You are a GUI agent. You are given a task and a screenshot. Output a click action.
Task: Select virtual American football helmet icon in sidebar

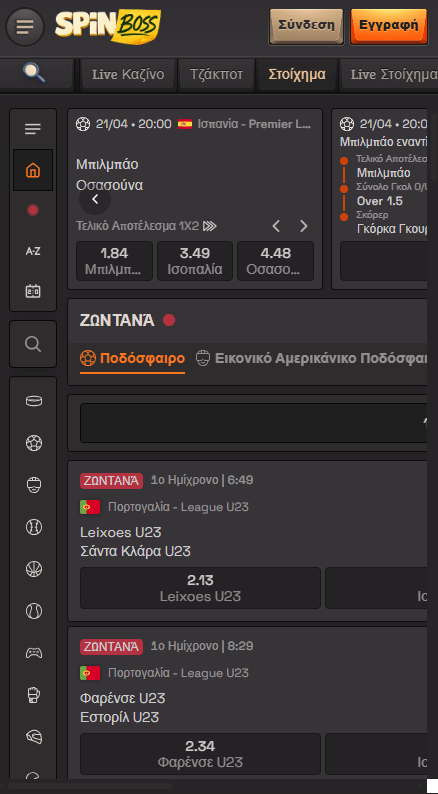[34, 485]
